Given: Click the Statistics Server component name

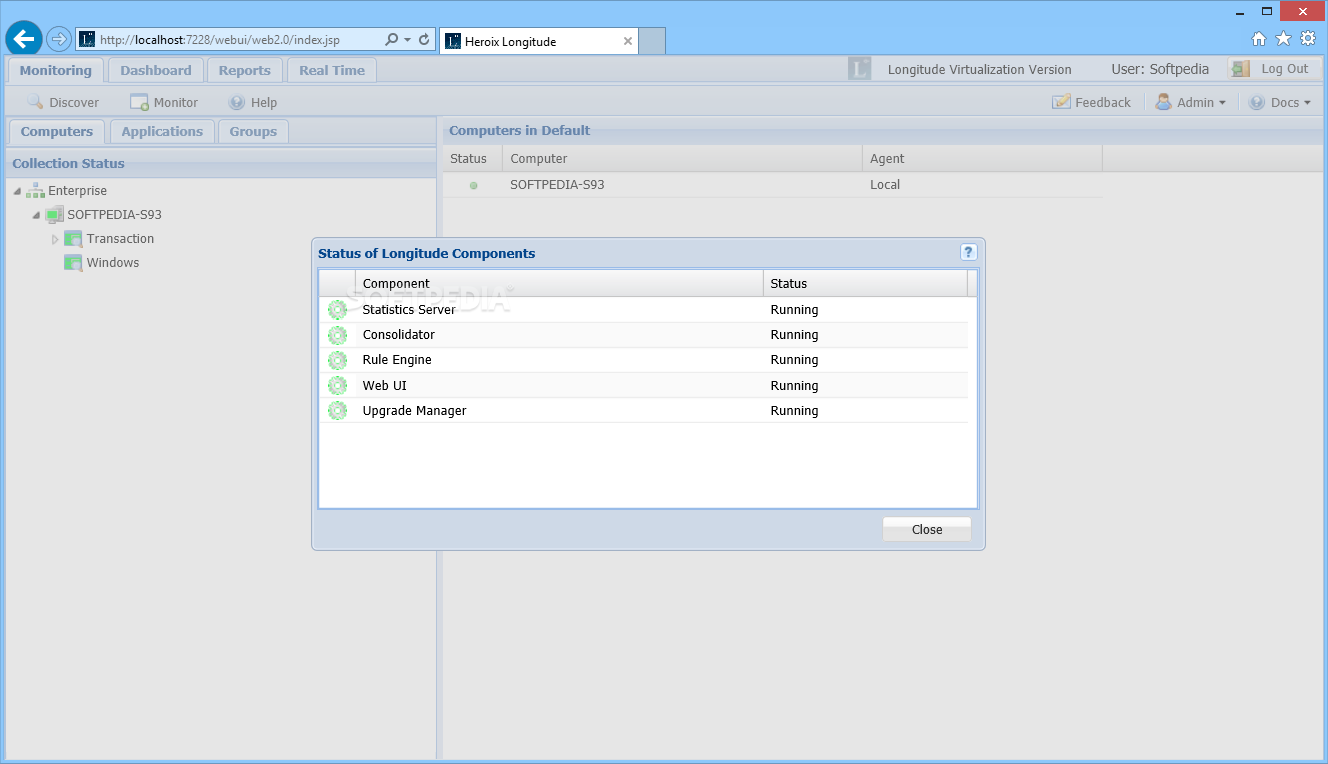Looking at the screenshot, I should click(x=409, y=310).
